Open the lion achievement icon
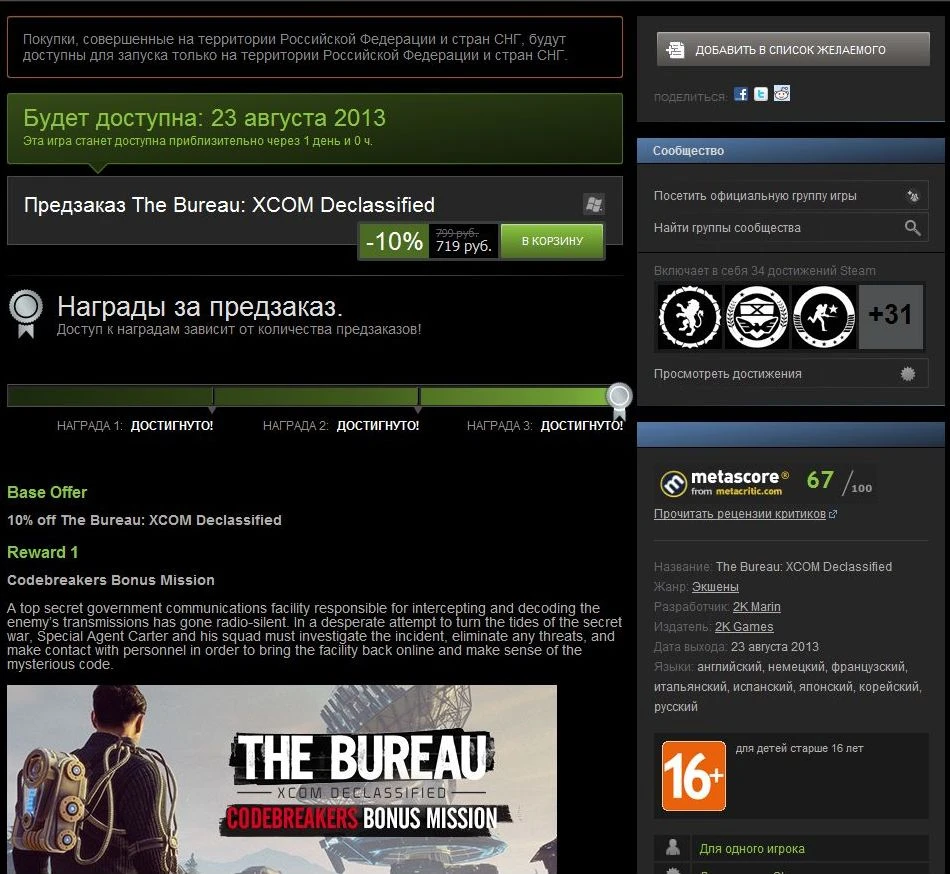The width and height of the screenshot is (950, 874). click(x=689, y=317)
